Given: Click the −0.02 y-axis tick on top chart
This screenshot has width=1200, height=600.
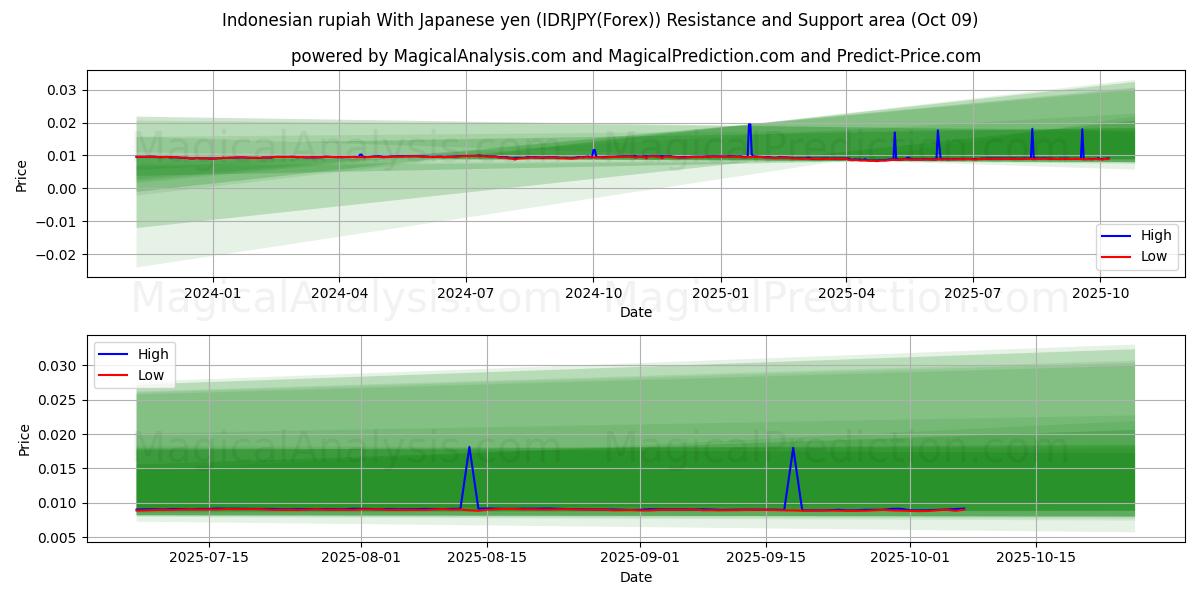Looking at the screenshot, I should 56,255.
